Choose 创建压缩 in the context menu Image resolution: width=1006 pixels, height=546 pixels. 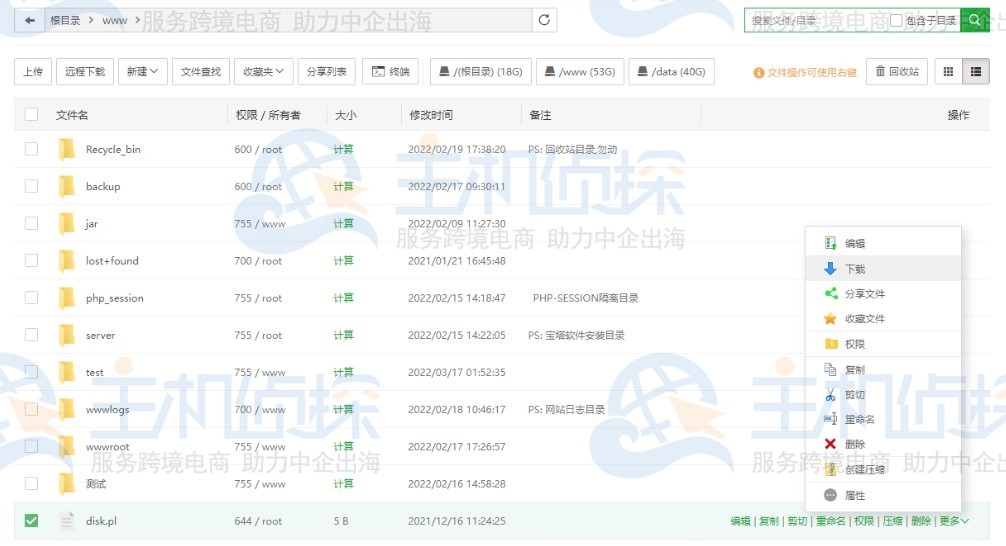883,470
